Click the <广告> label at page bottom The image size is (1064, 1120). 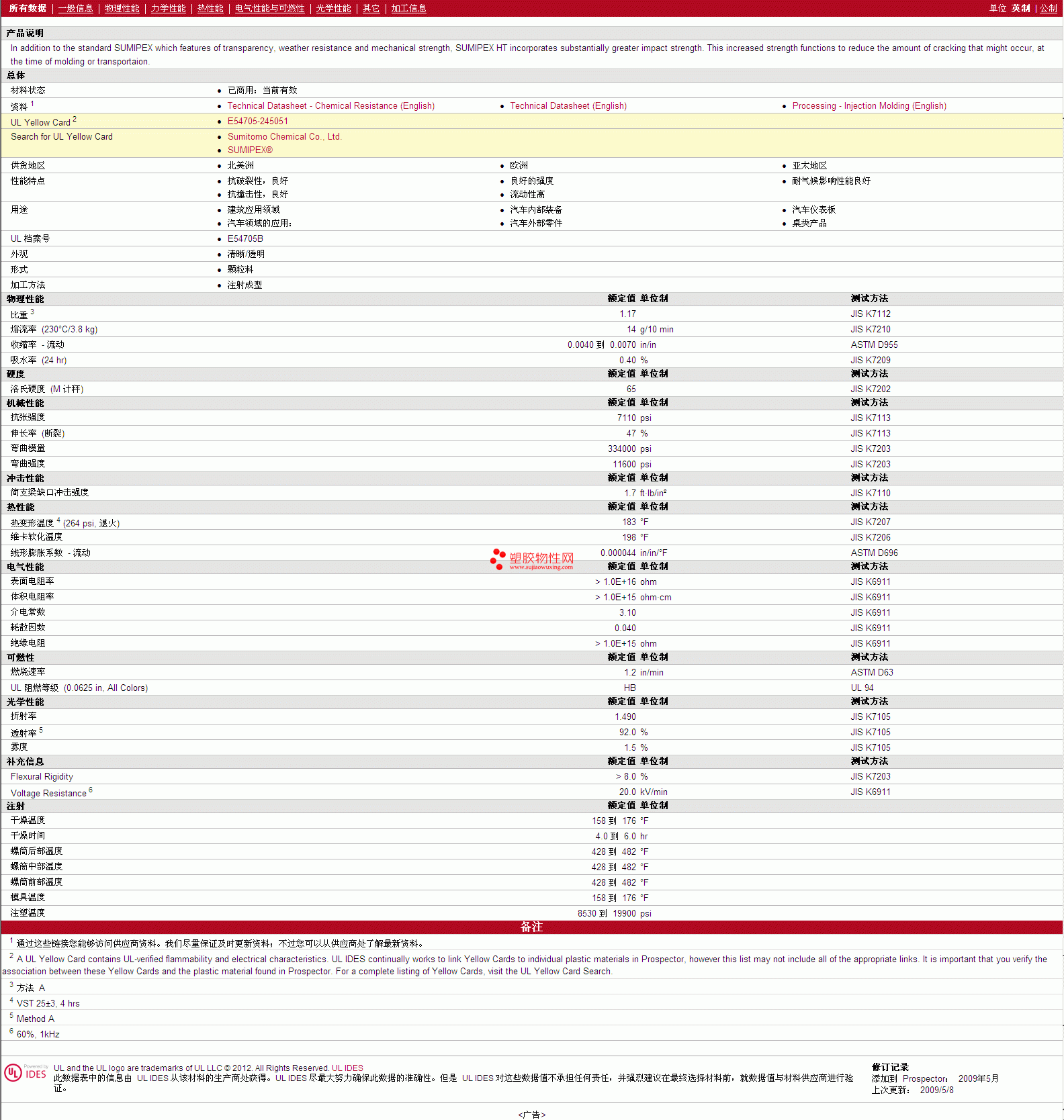[532, 1115]
